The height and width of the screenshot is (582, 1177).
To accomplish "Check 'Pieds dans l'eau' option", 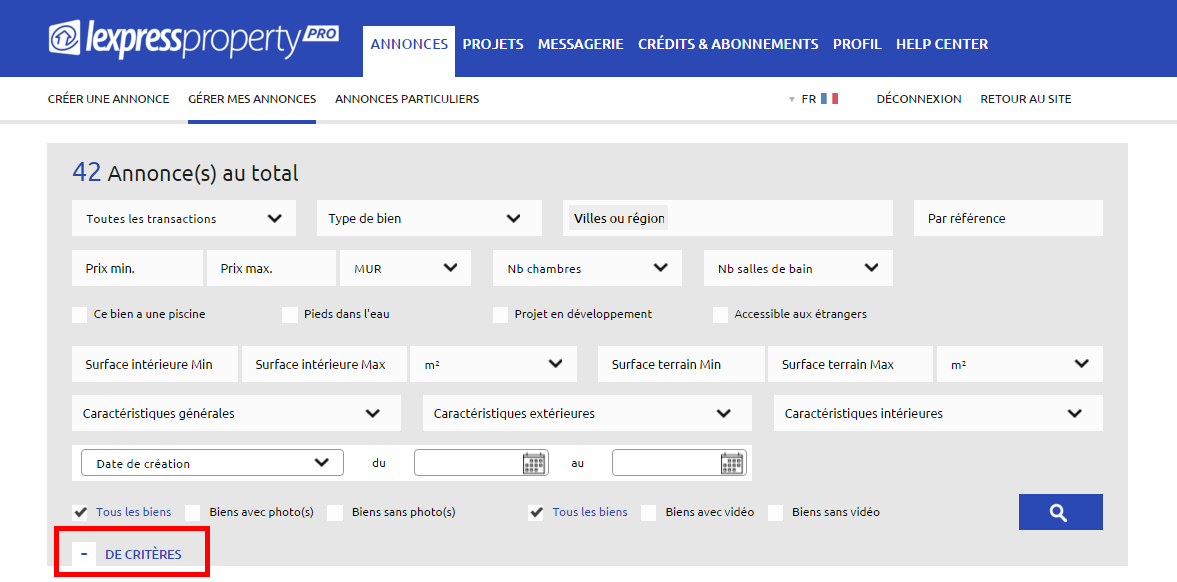I will (290, 315).
